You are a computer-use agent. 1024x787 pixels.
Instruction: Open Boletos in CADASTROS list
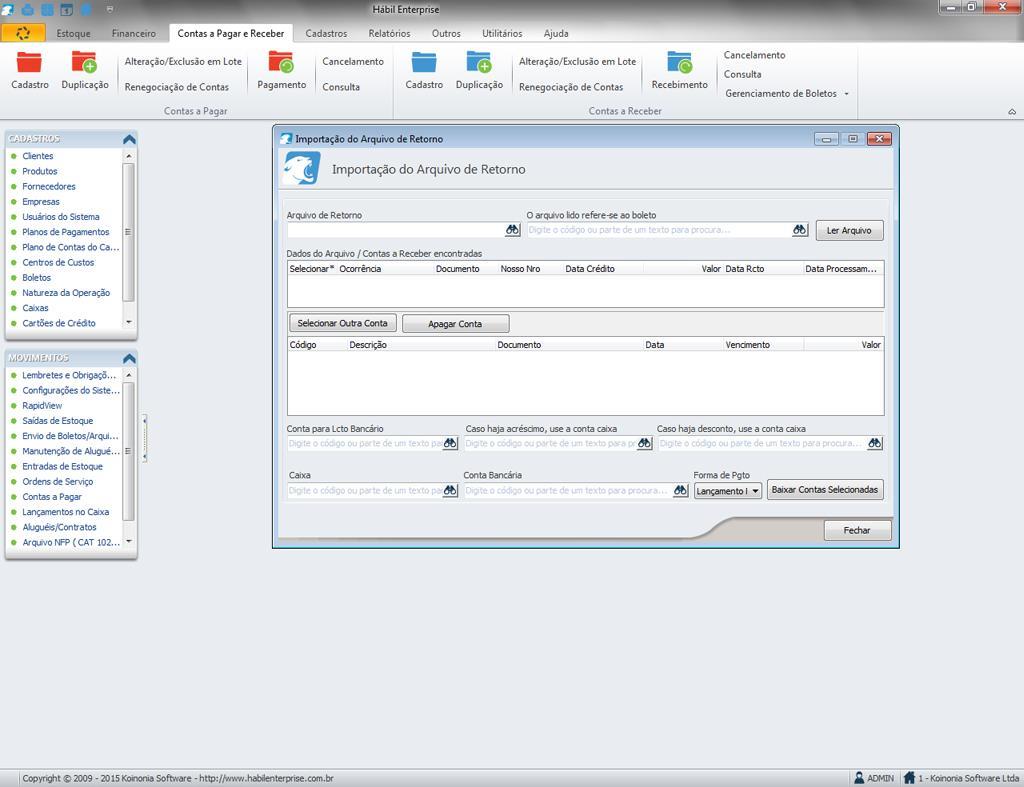pos(37,278)
